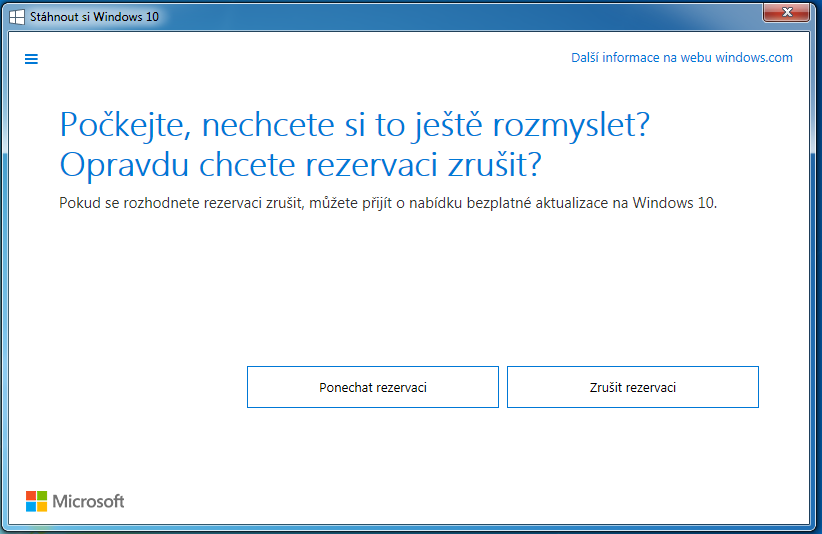Image resolution: width=822 pixels, height=534 pixels.
Task: Click the window title 'Stáhnout si Windows 10'
Action: coord(94,17)
